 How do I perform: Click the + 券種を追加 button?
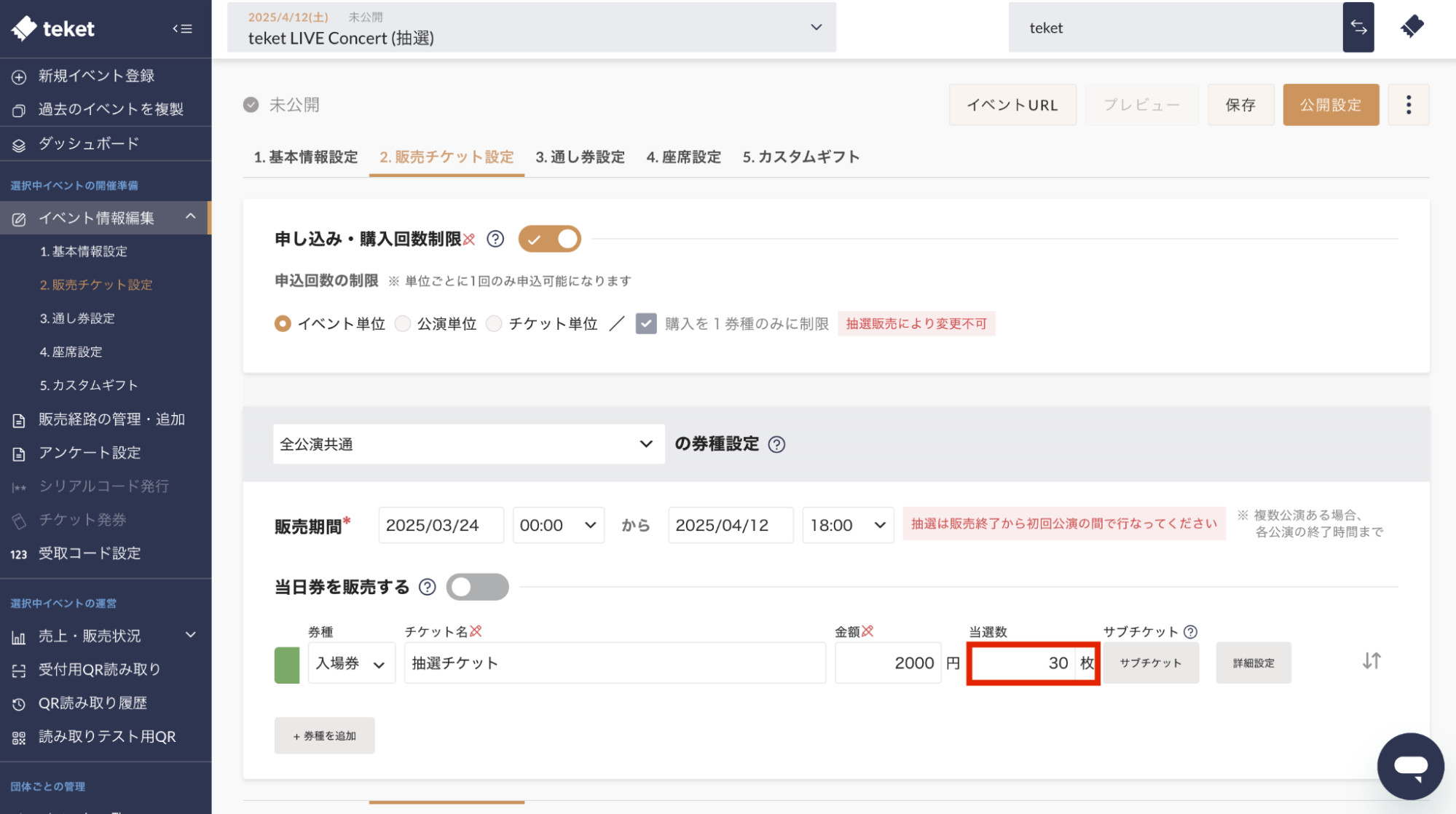point(325,735)
